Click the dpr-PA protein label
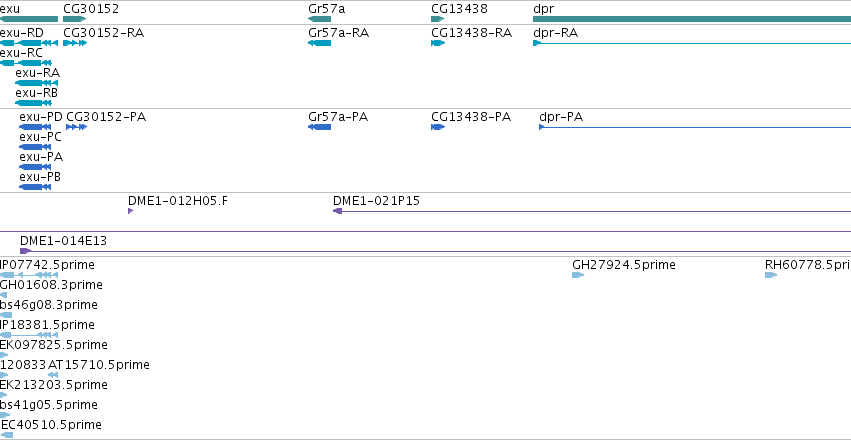The width and height of the screenshot is (851, 440). (561, 117)
